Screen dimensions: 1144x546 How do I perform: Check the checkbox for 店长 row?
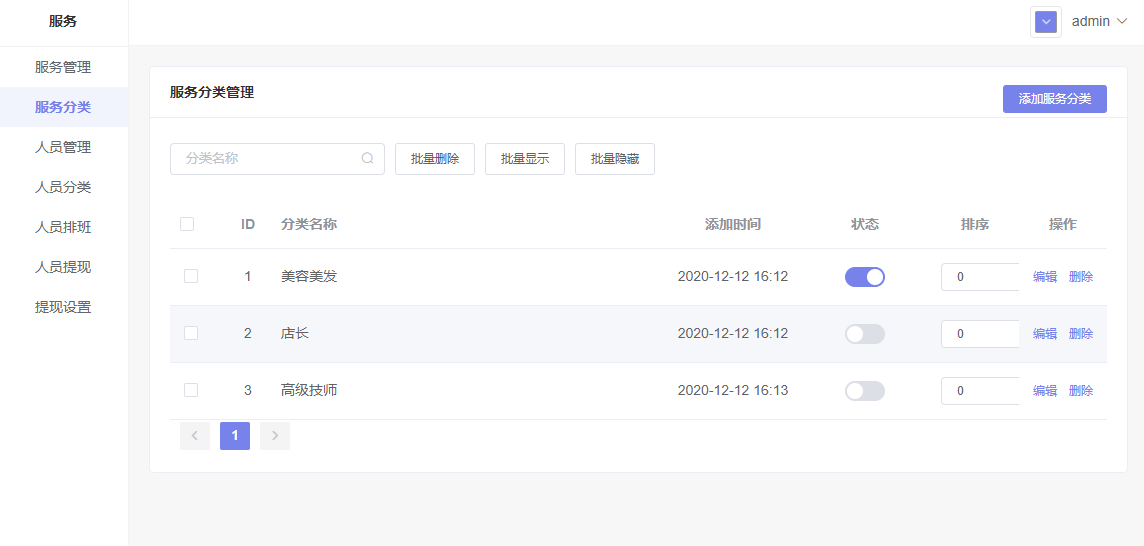[191, 333]
